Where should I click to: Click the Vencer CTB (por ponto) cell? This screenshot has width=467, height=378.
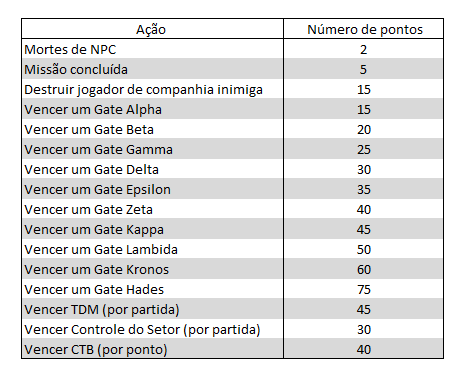tap(152, 349)
